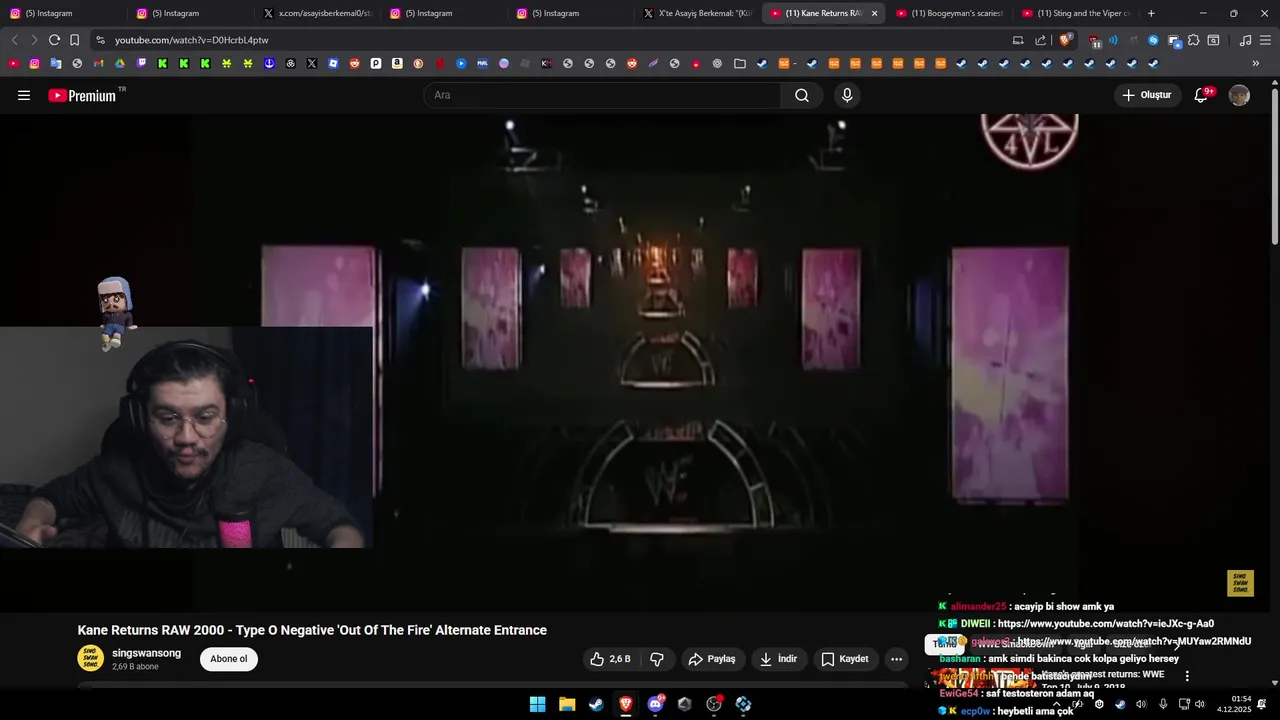Click the Oluştur create button
This screenshot has height=720, width=1280.
click(1146, 95)
